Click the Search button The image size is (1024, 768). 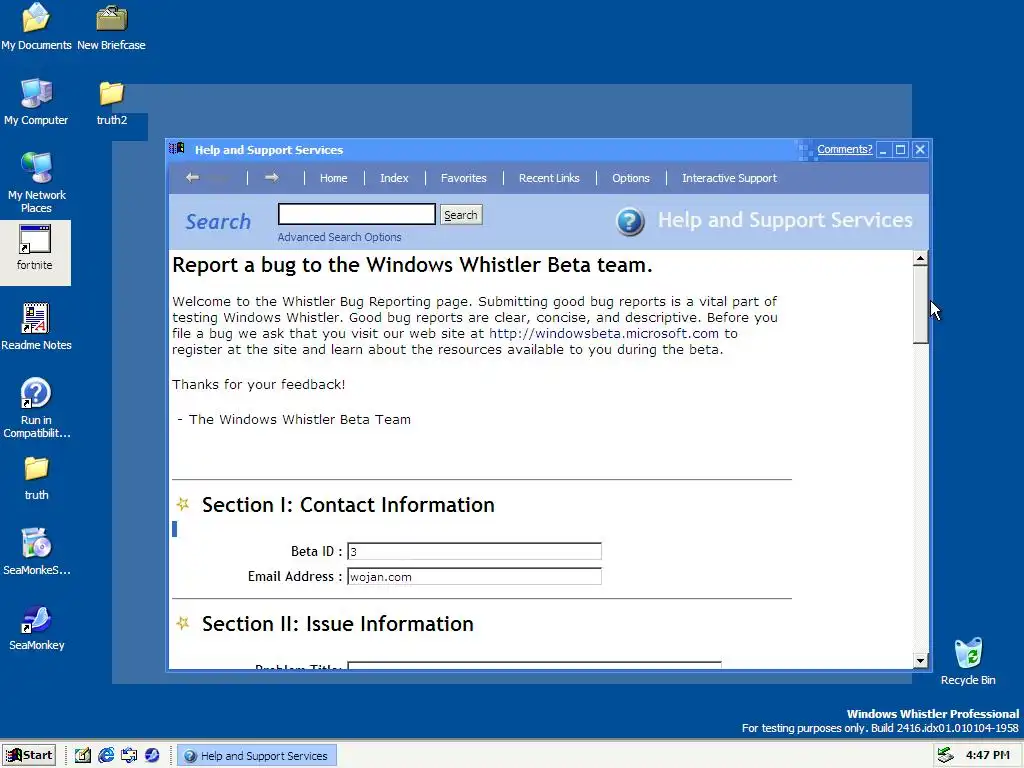[x=460, y=215]
